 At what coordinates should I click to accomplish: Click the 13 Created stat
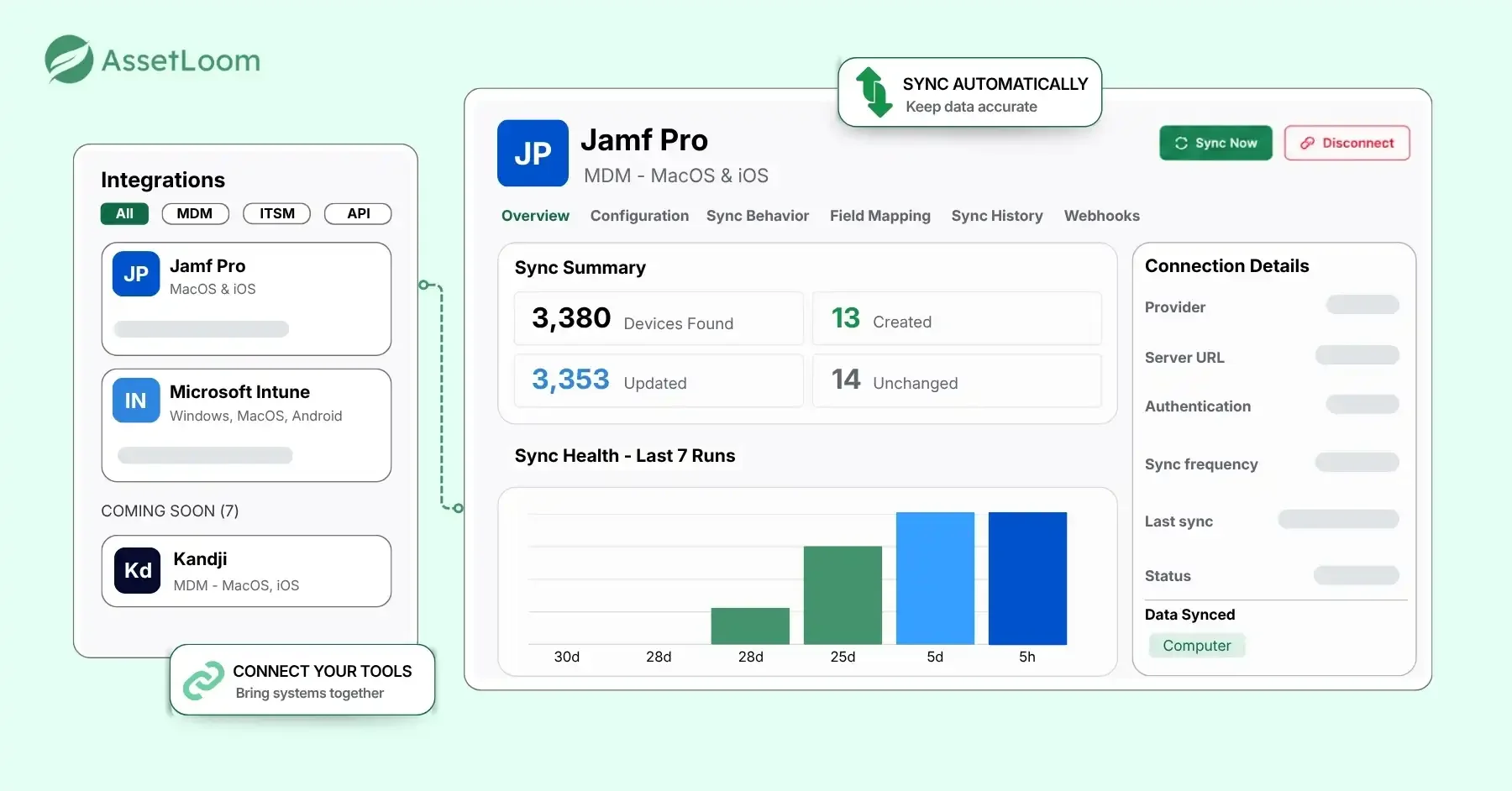[x=957, y=318]
